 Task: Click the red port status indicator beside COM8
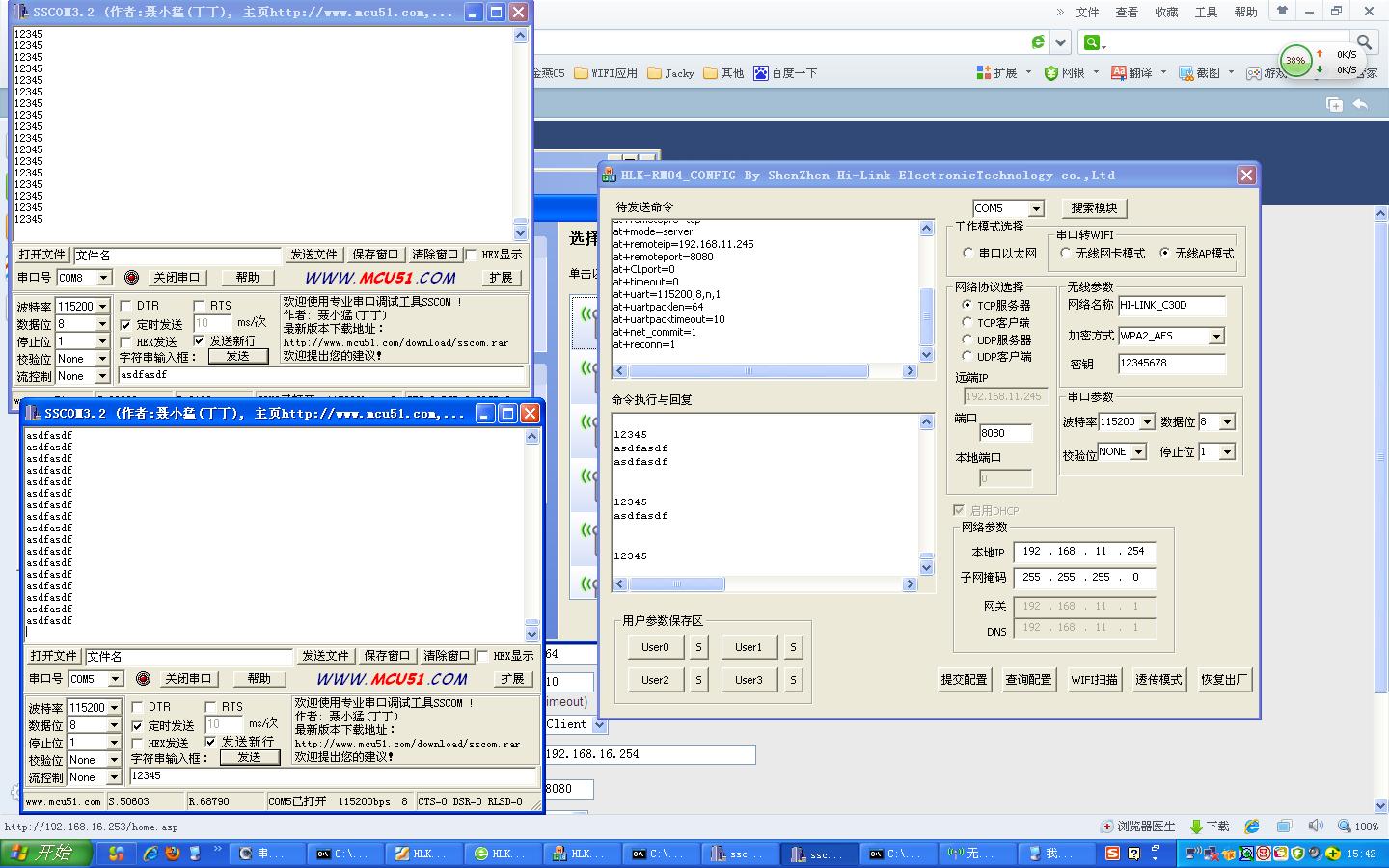pos(131,278)
